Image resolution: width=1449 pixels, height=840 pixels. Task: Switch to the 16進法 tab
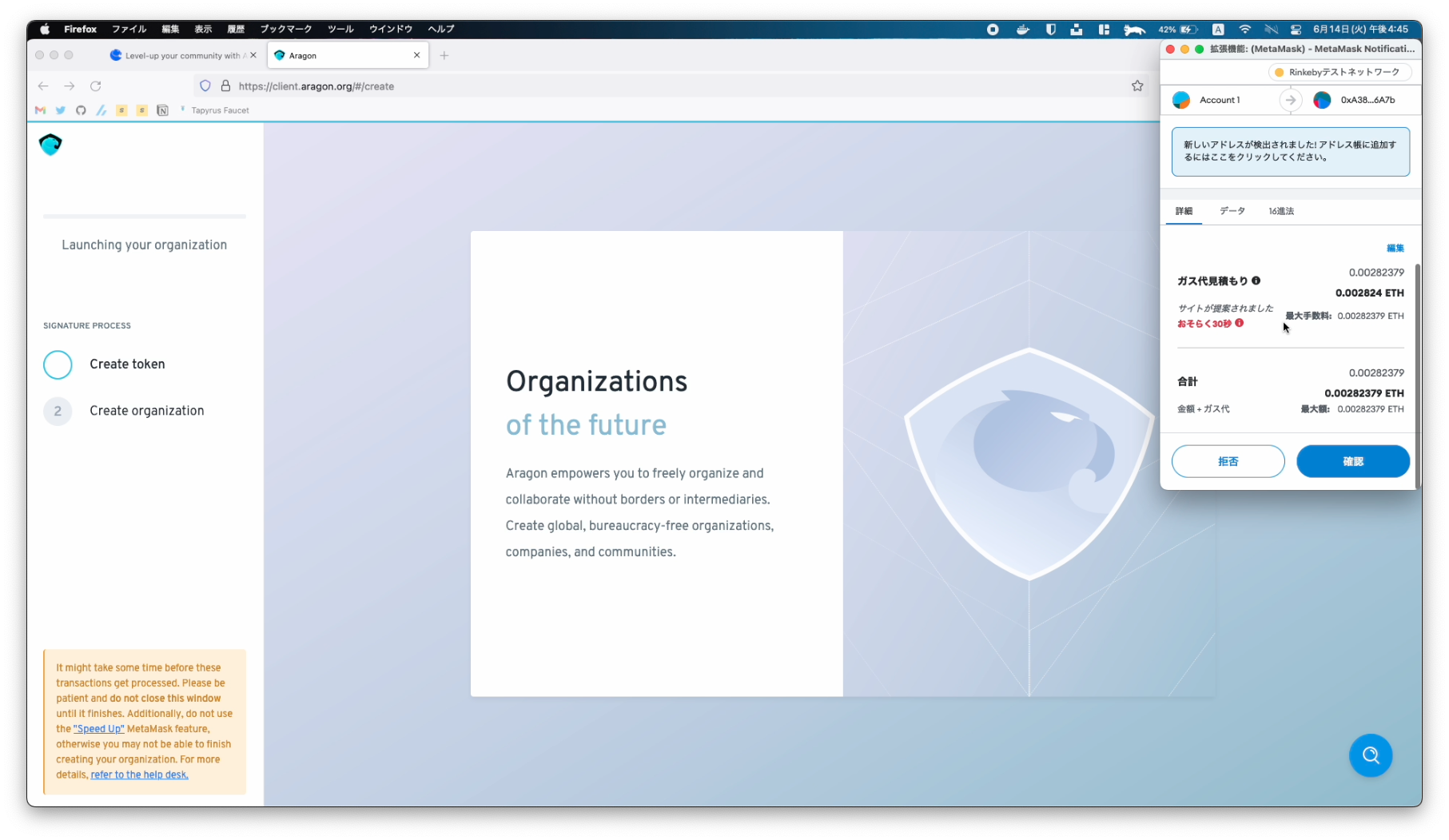click(x=1280, y=211)
